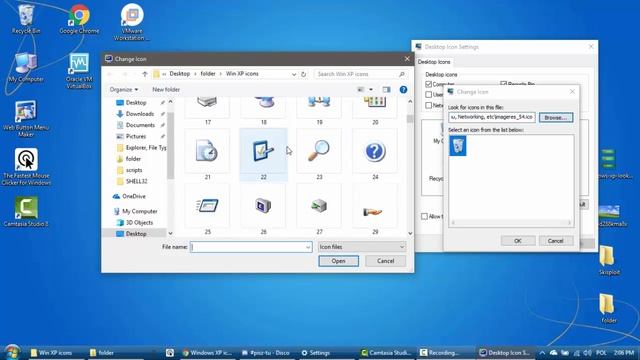Open 3D Objects in navigation pane
The height and width of the screenshot is (360, 640).
pyautogui.click(x=139, y=222)
